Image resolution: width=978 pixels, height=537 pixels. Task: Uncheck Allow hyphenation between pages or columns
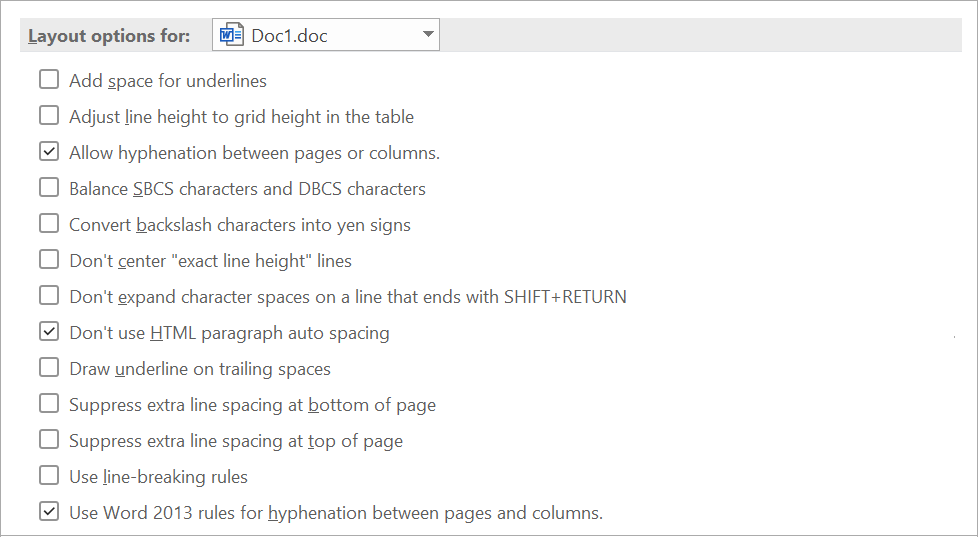tap(49, 152)
